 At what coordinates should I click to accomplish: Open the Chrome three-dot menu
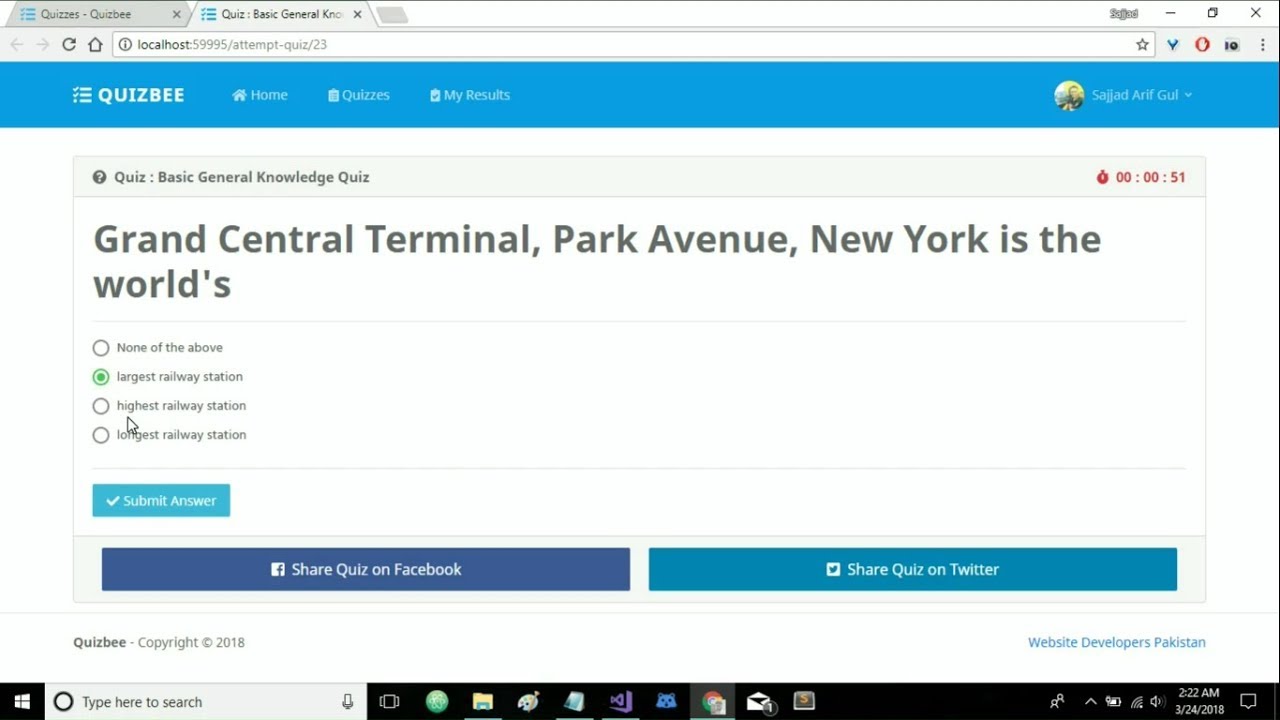[1262, 44]
